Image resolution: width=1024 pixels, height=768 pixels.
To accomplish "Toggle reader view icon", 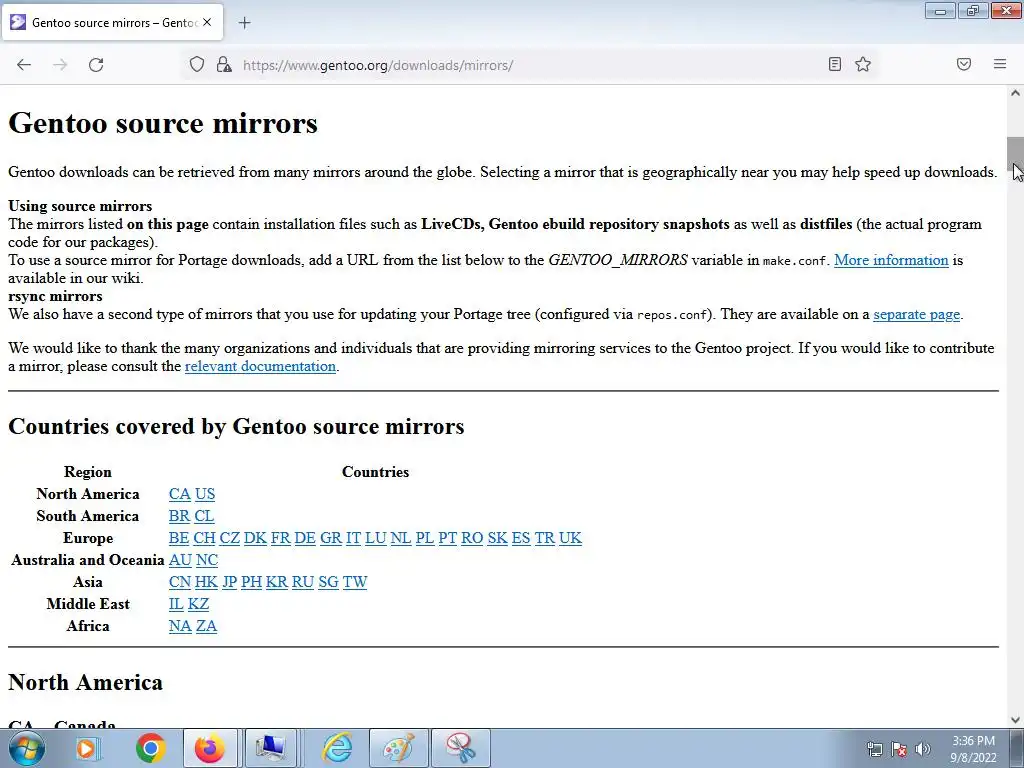I will [x=835, y=64].
